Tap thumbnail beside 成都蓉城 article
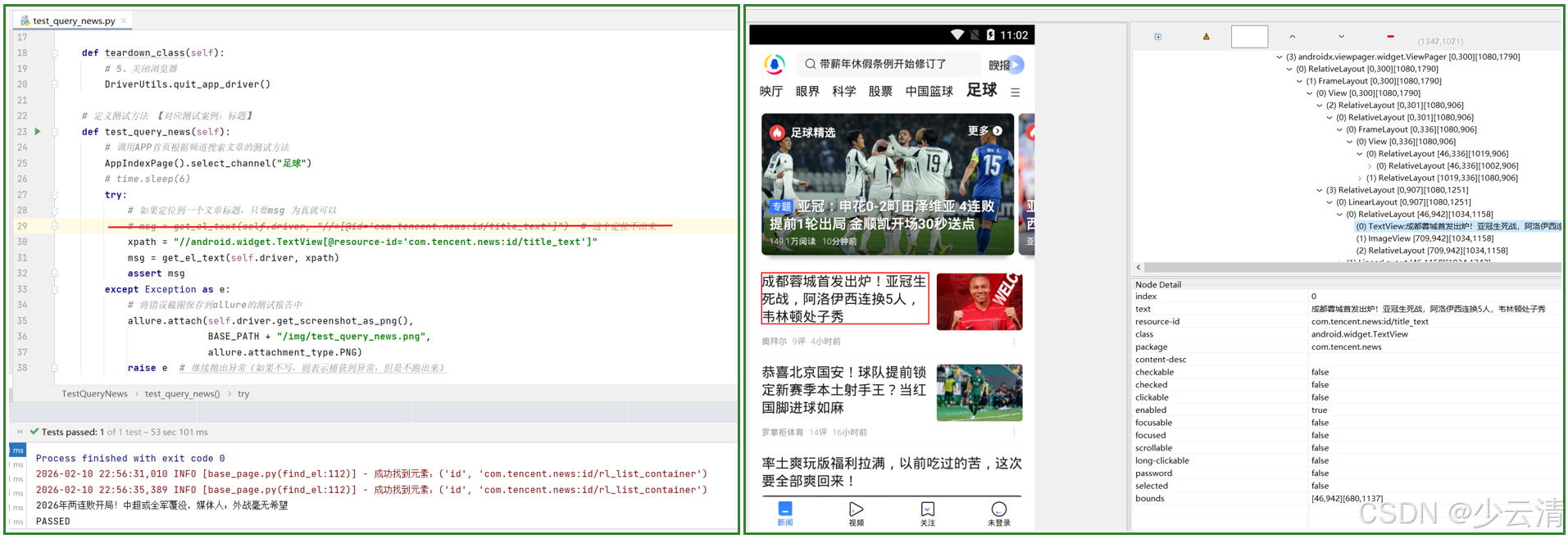The image size is (1568, 539). 979,301
